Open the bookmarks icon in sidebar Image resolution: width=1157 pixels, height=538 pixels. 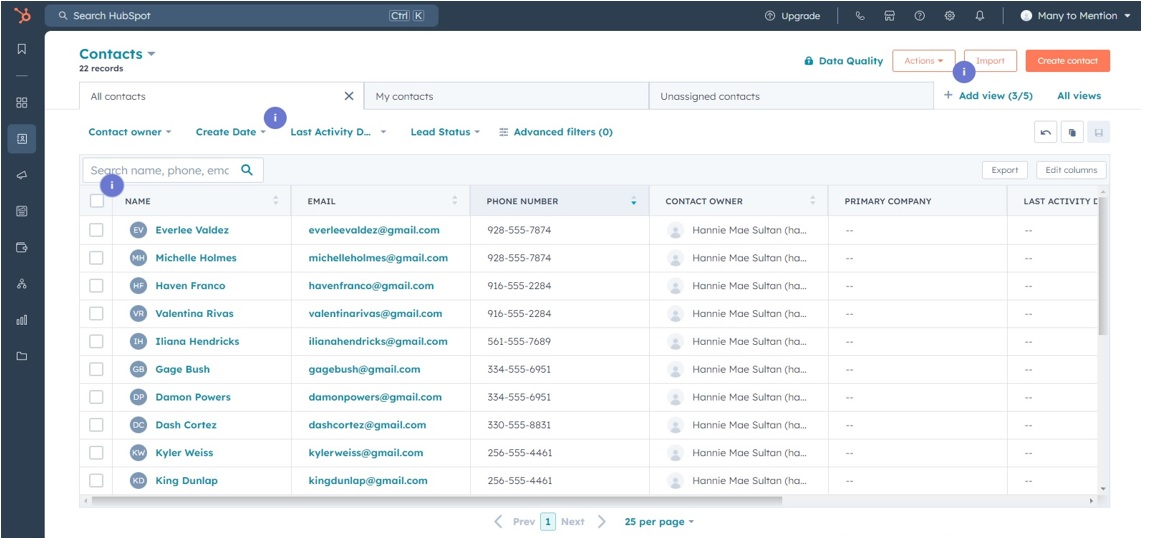(21, 49)
